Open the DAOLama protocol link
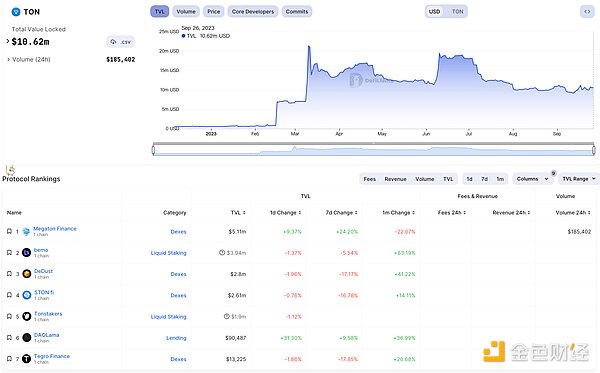600x373 pixels. point(46,335)
